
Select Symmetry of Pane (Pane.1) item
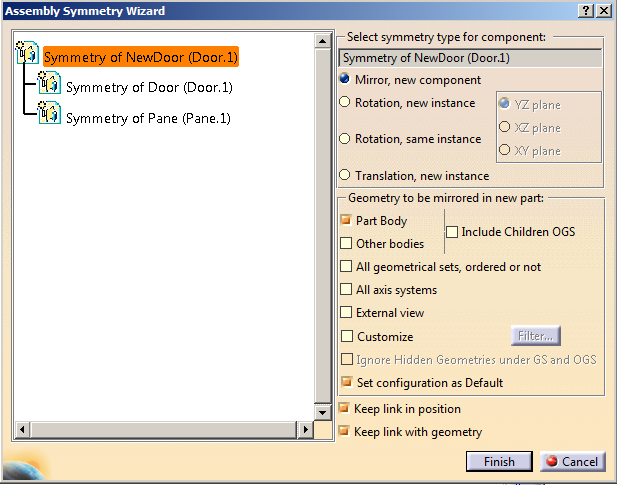point(148,118)
